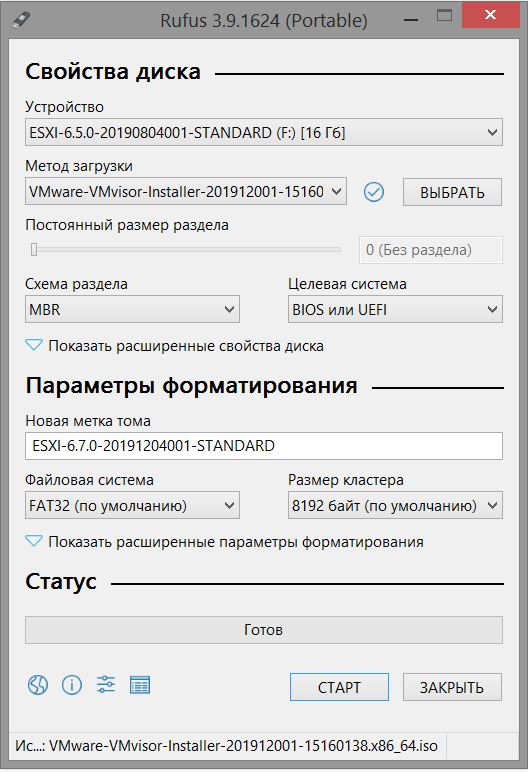Screen dimensions: 528x773
Task: Click the СТАРТ button
Action: pyautogui.click(x=339, y=687)
